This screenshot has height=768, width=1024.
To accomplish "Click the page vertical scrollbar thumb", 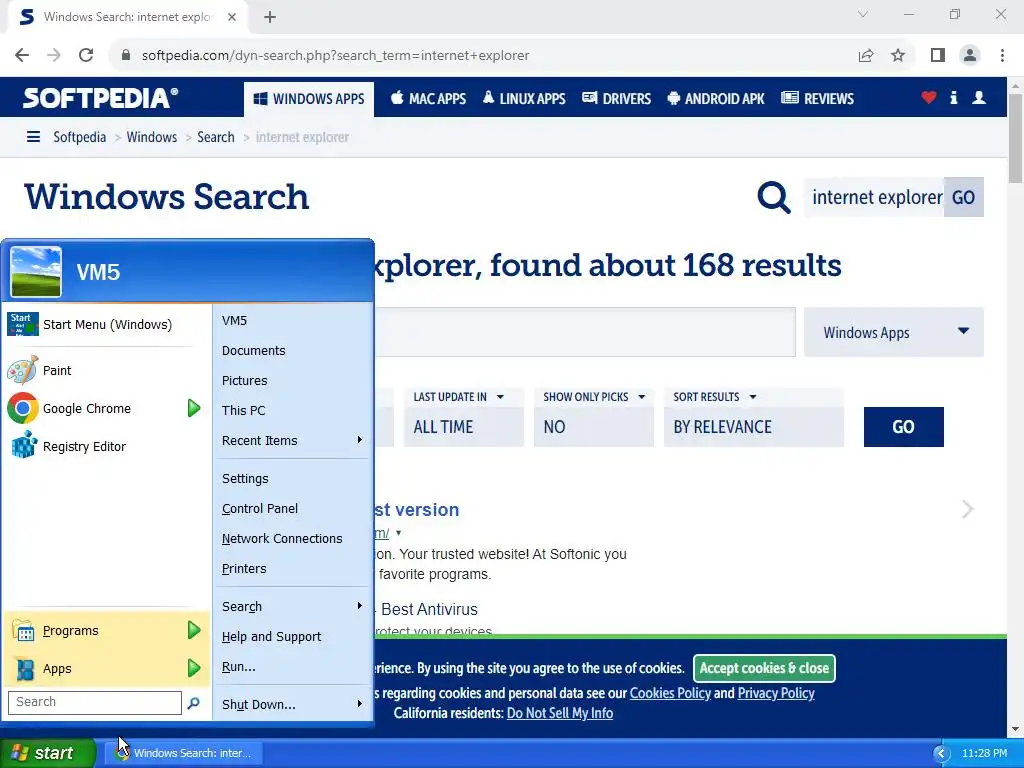I will (x=1016, y=138).
